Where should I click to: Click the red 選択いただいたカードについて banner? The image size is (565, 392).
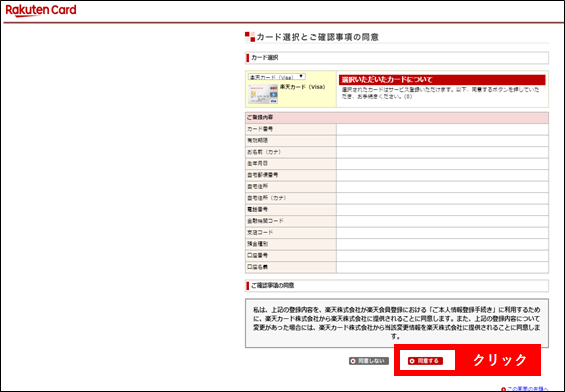442,80
